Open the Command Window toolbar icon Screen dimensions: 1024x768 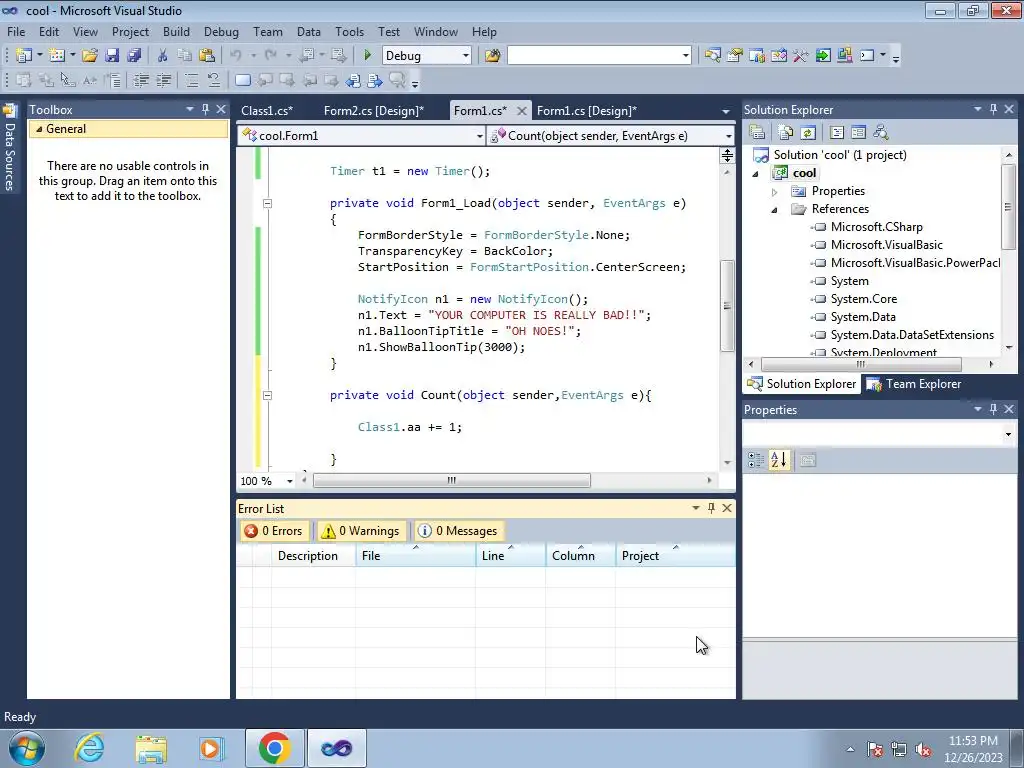pos(867,56)
